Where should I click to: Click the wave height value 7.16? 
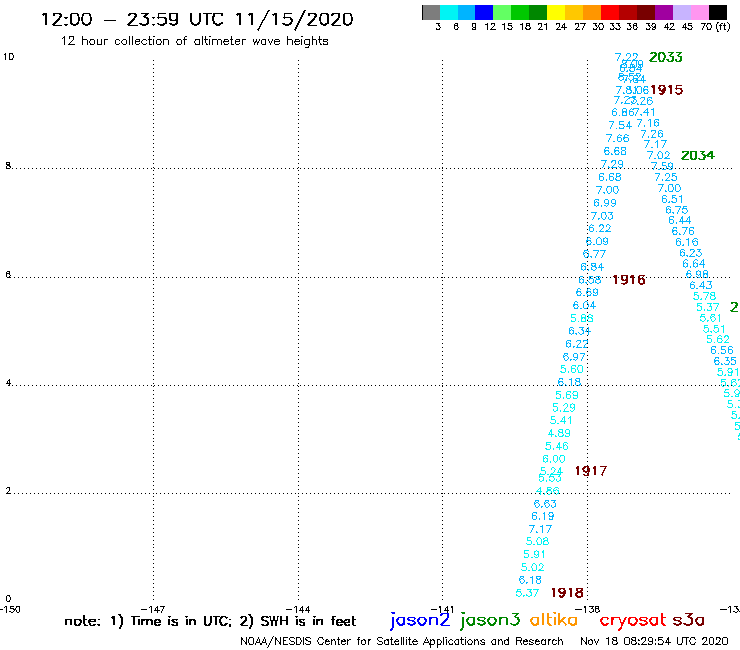coord(648,124)
